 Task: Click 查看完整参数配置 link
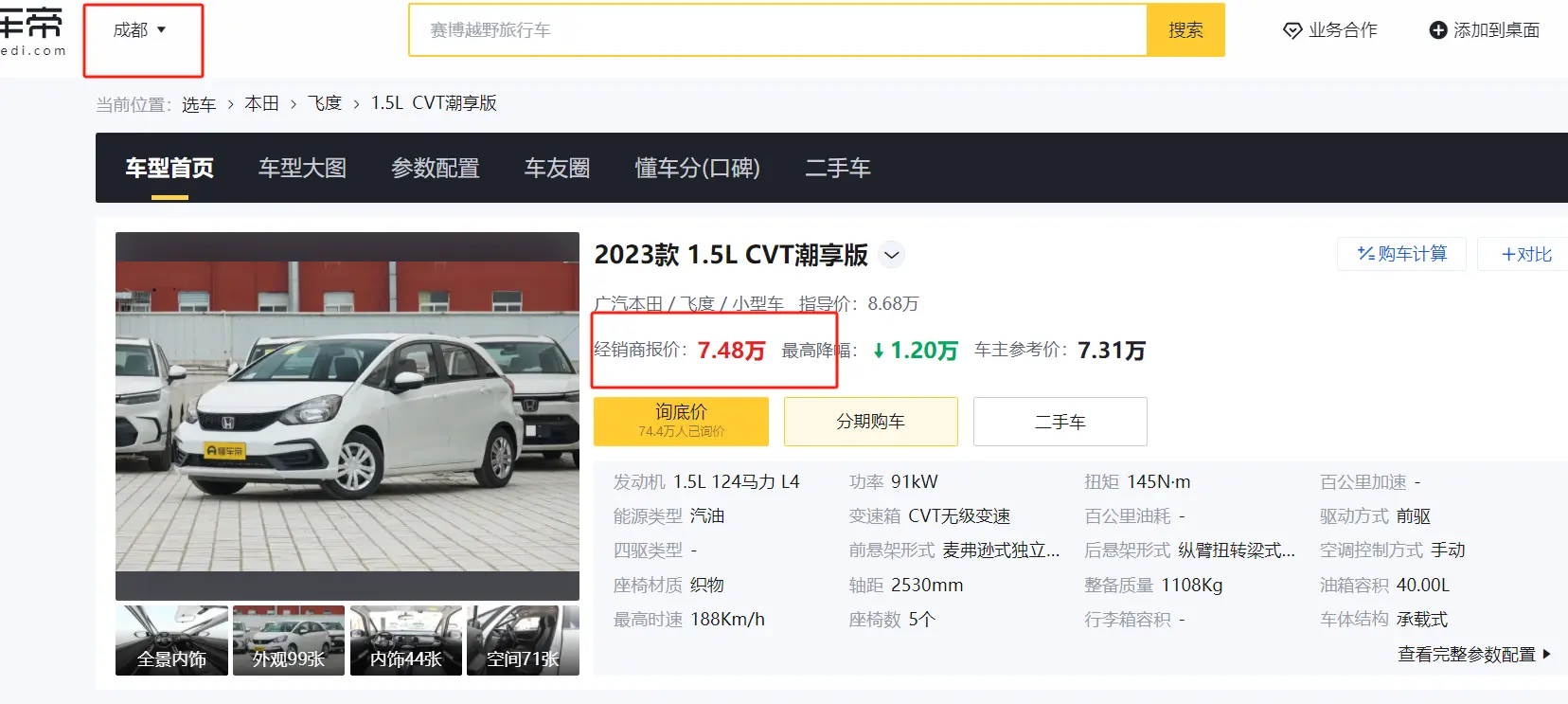click(1474, 654)
